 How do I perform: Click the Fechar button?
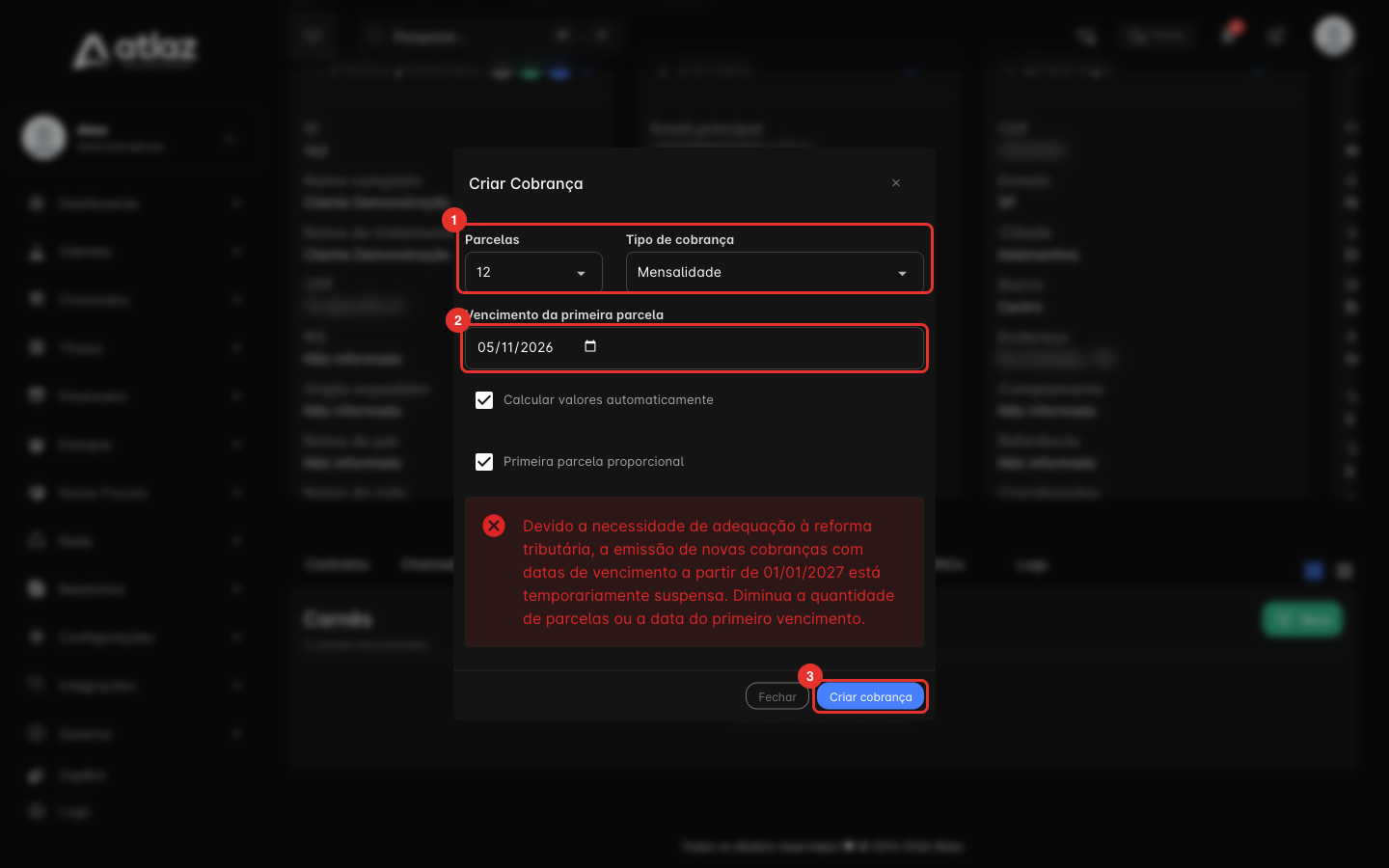pyautogui.click(x=777, y=696)
